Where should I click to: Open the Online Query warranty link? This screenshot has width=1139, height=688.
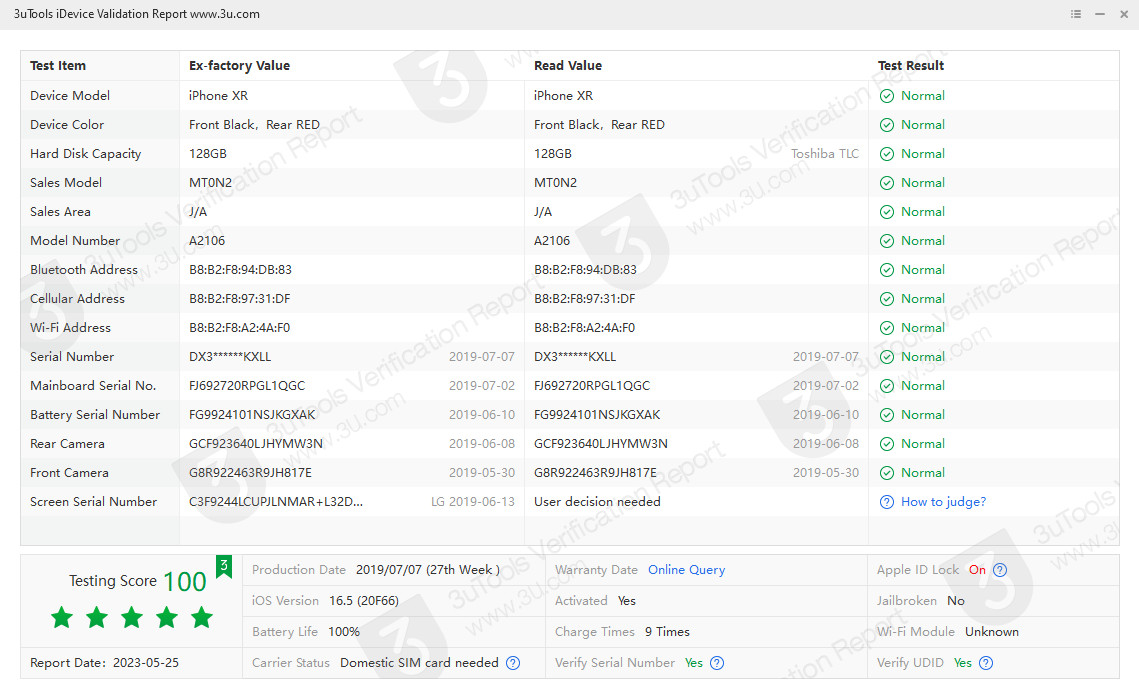686,570
